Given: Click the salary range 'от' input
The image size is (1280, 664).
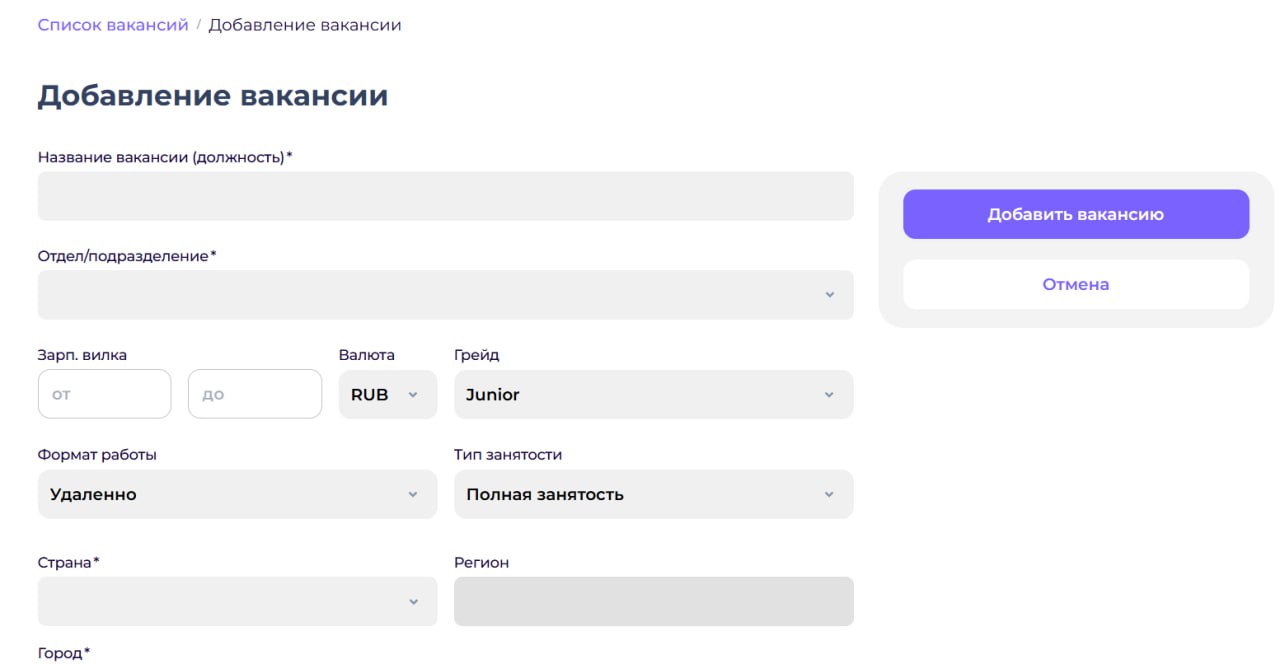Looking at the screenshot, I should pyautogui.click(x=104, y=394).
